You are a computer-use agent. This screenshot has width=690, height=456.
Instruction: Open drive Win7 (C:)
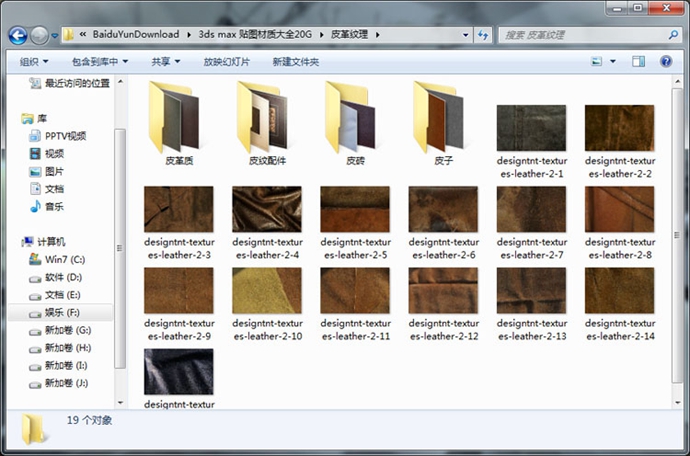(57, 259)
